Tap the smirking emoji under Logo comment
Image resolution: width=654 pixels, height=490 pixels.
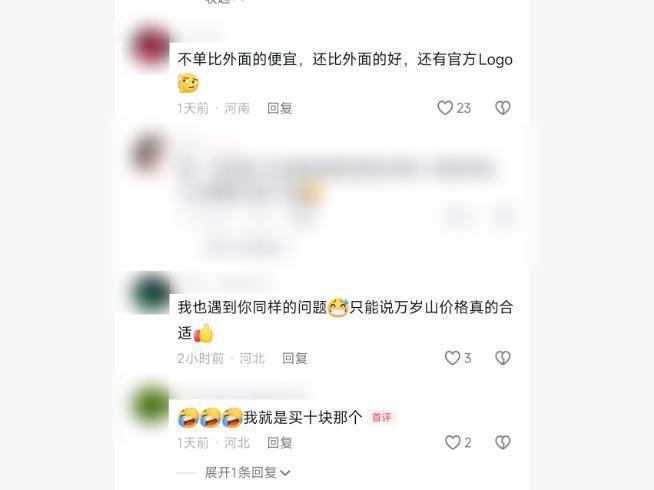(188, 83)
